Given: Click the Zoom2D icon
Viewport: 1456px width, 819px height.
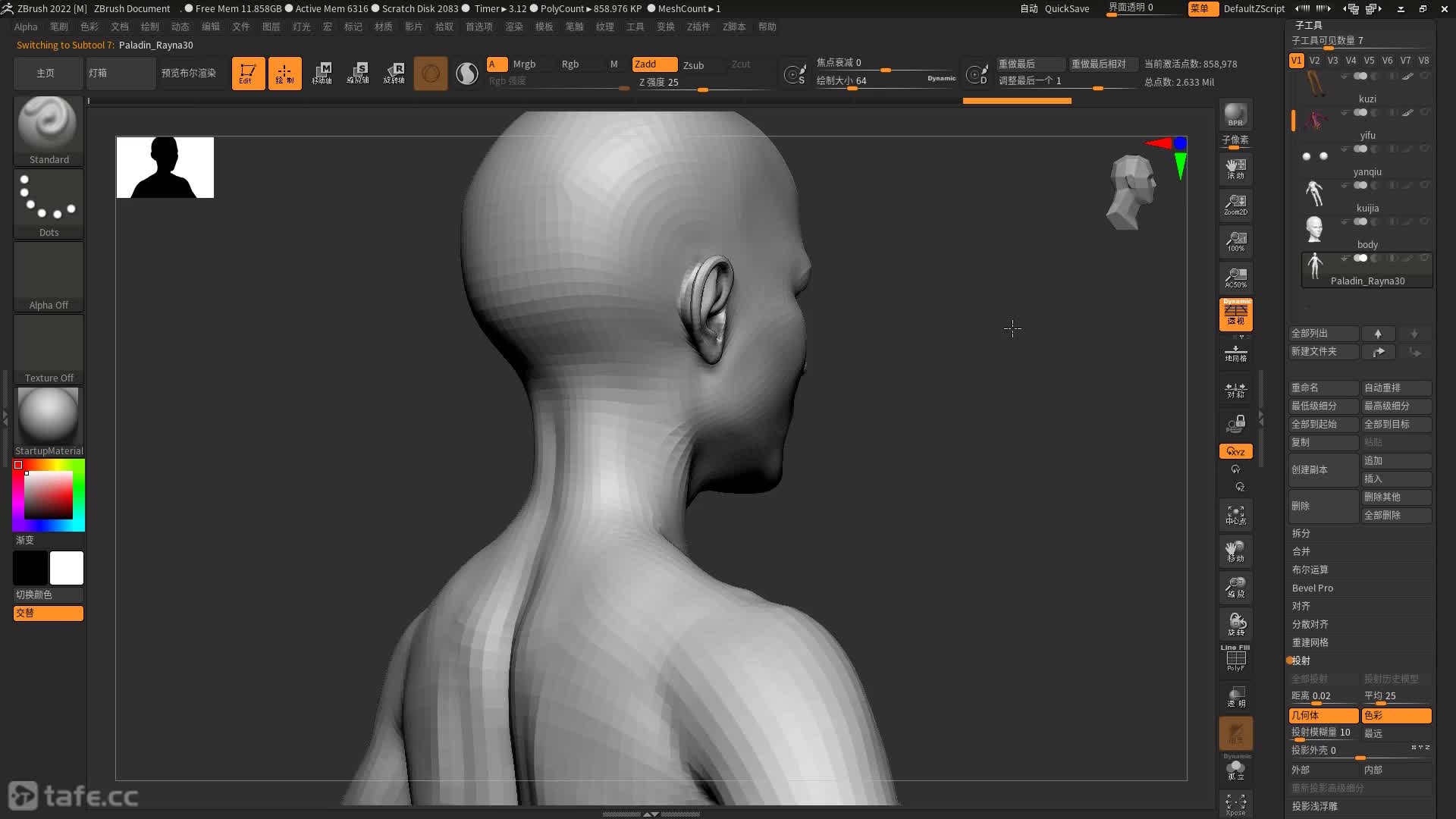Looking at the screenshot, I should click(1235, 204).
